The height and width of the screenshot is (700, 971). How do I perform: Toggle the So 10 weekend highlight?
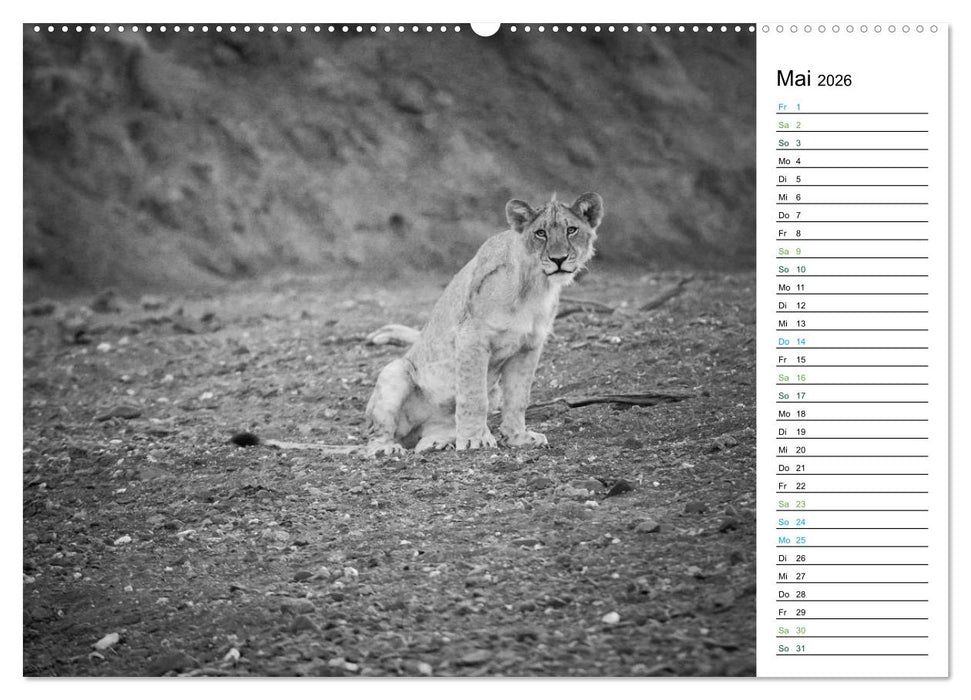790,271
